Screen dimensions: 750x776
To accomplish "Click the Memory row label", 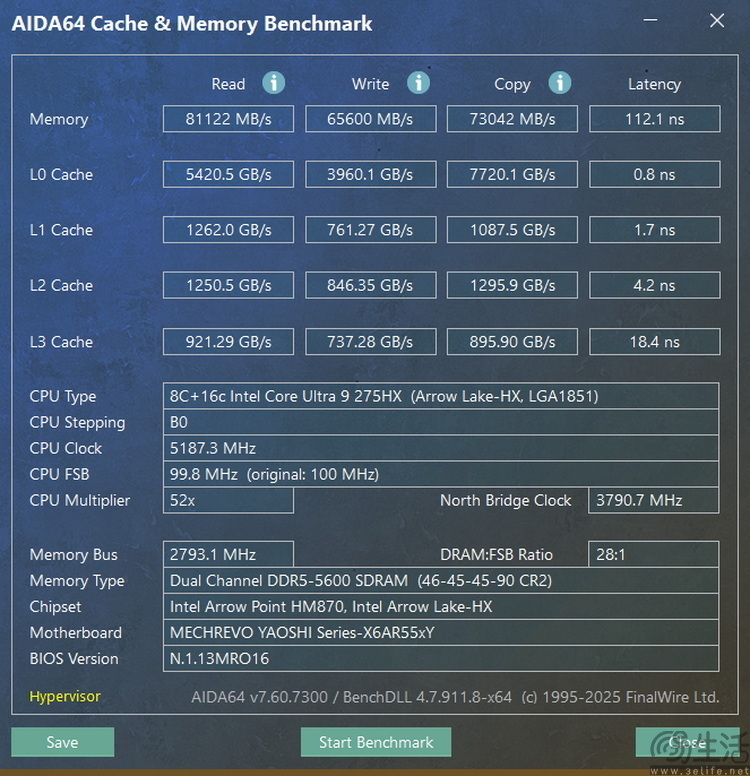I will pyautogui.click(x=59, y=119).
